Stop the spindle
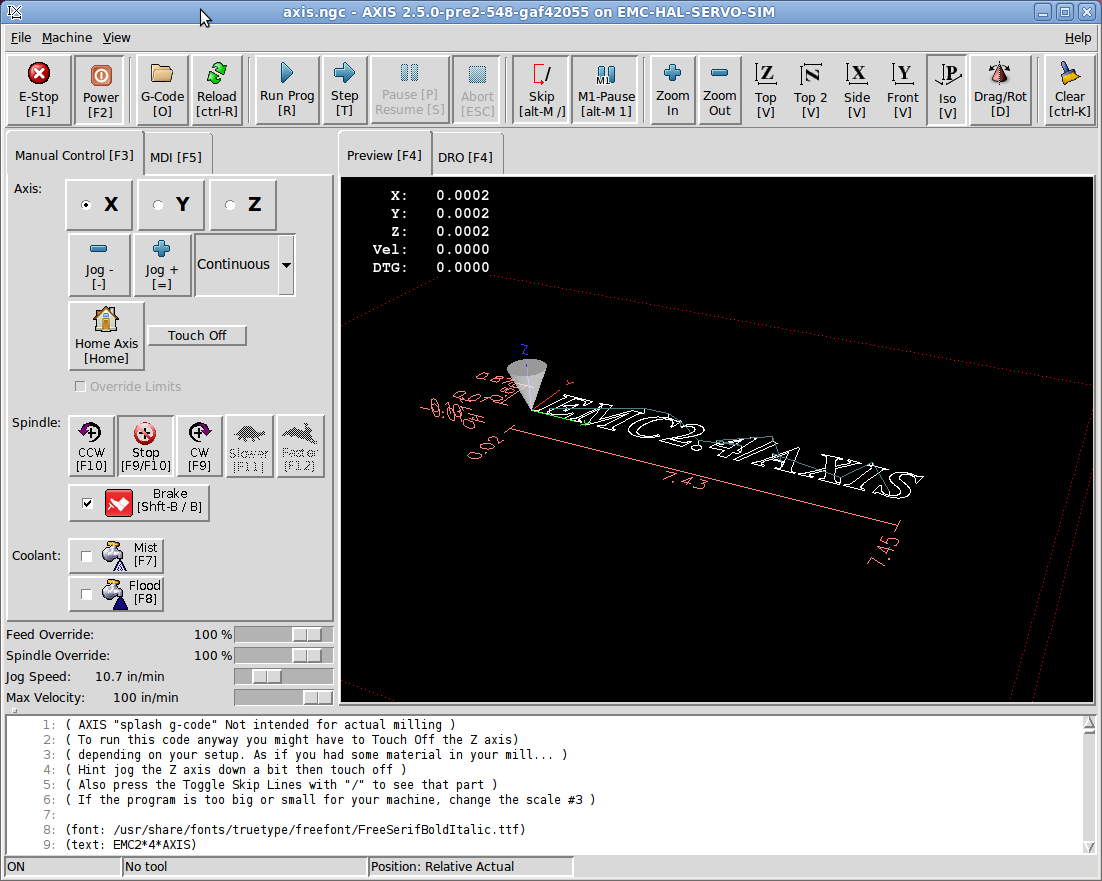 click(145, 446)
